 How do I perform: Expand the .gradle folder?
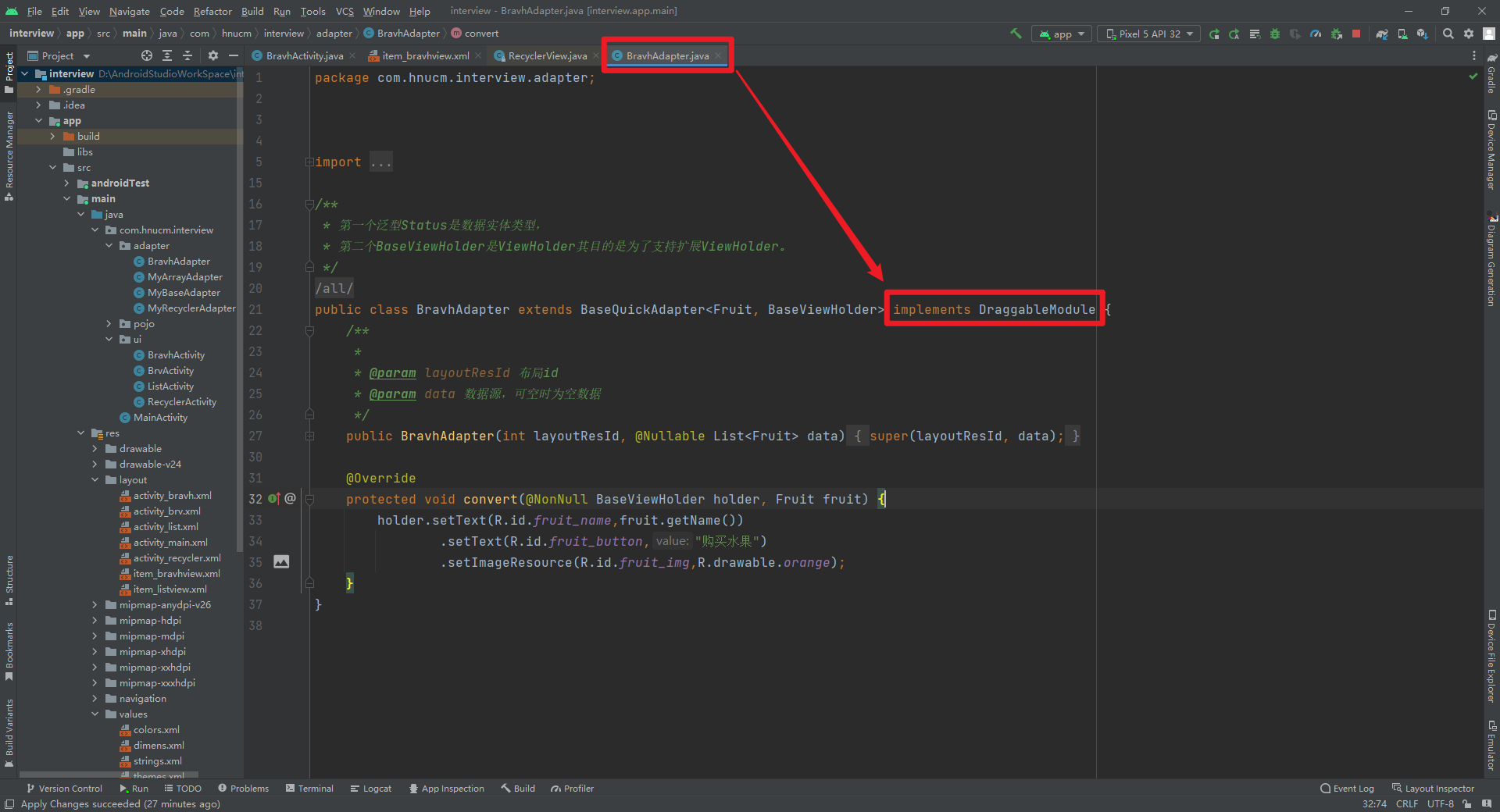(38, 90)
